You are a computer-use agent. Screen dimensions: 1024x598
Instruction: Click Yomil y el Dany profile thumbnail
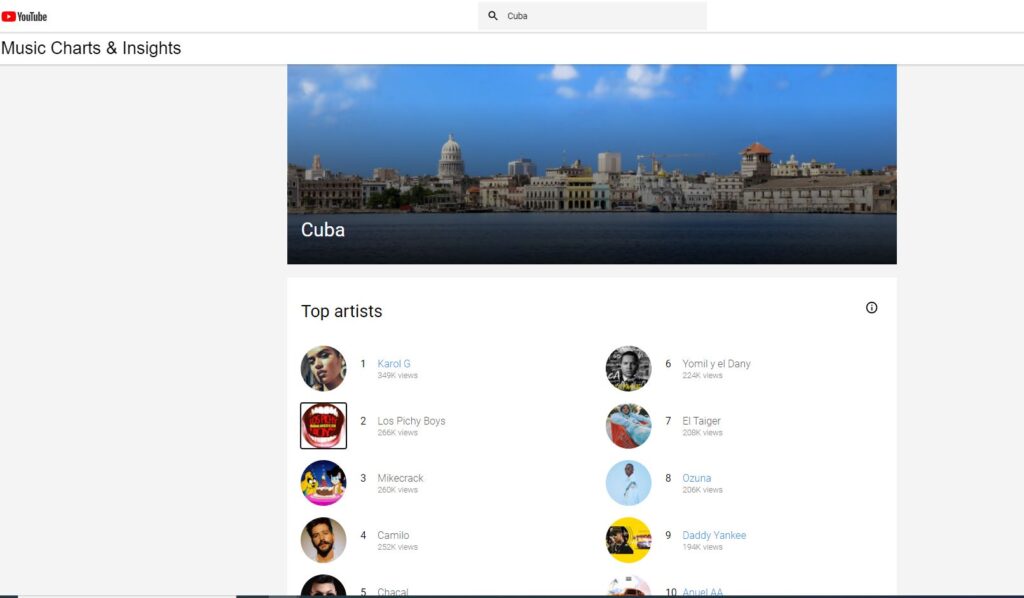point(628,368)
